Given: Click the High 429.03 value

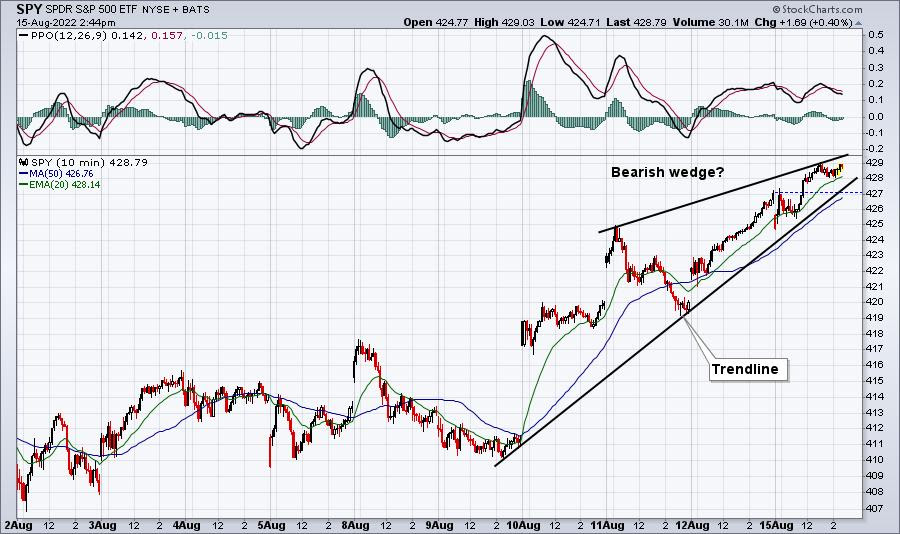Looking at the screenshot, I should 503,22.
